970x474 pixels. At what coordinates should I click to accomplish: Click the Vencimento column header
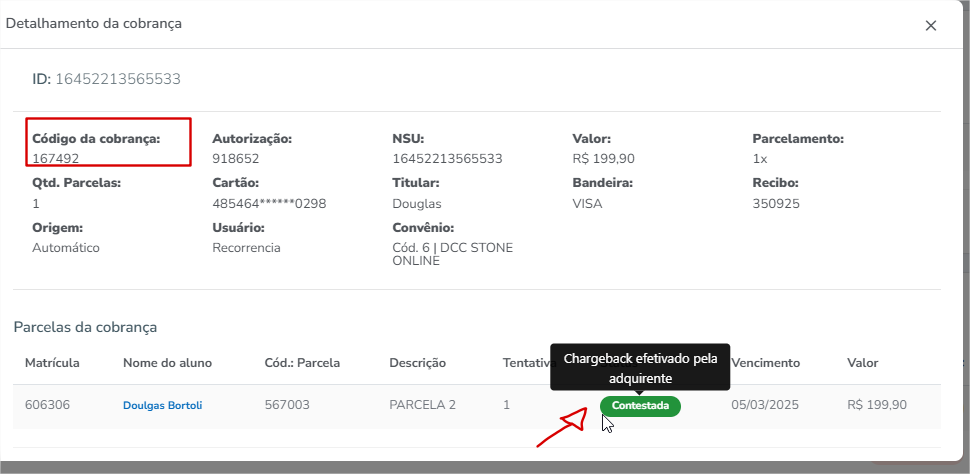(x=765, y=363)
